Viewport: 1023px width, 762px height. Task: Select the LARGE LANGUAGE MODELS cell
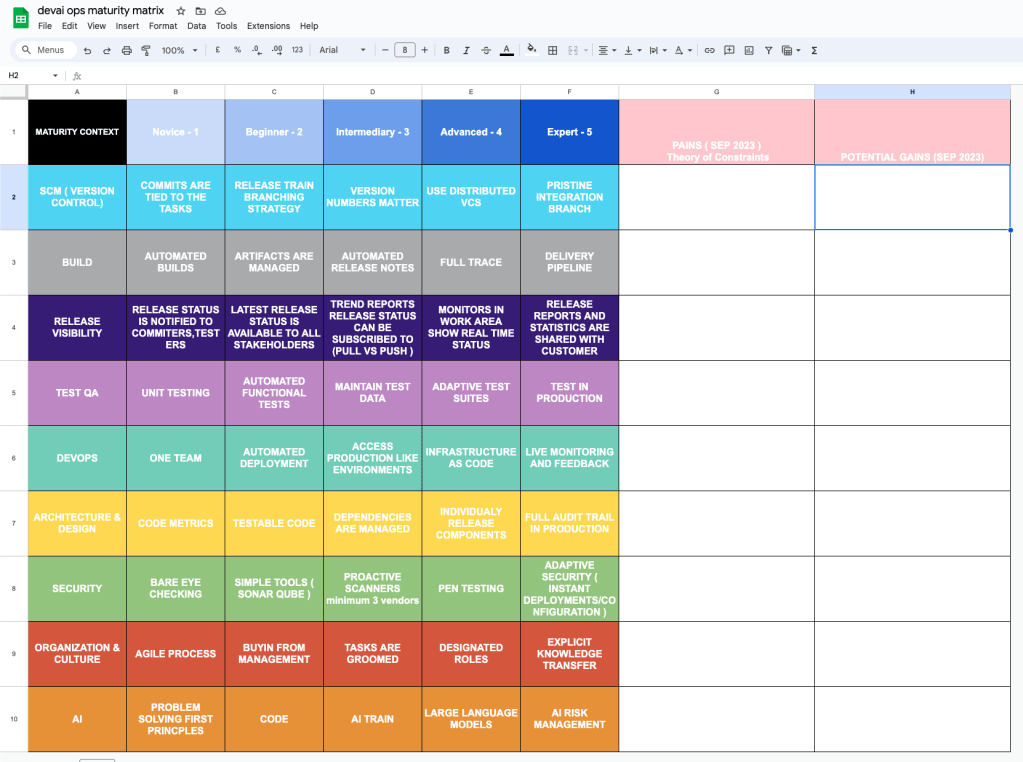[471, 719]
